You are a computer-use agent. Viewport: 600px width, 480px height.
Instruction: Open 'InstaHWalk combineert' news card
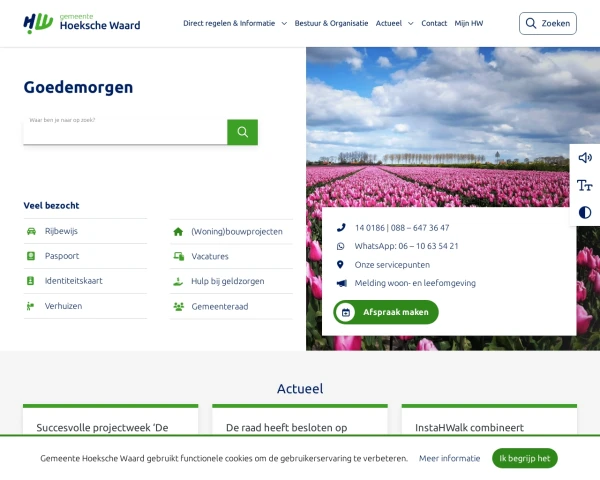(x=489, y=420)
